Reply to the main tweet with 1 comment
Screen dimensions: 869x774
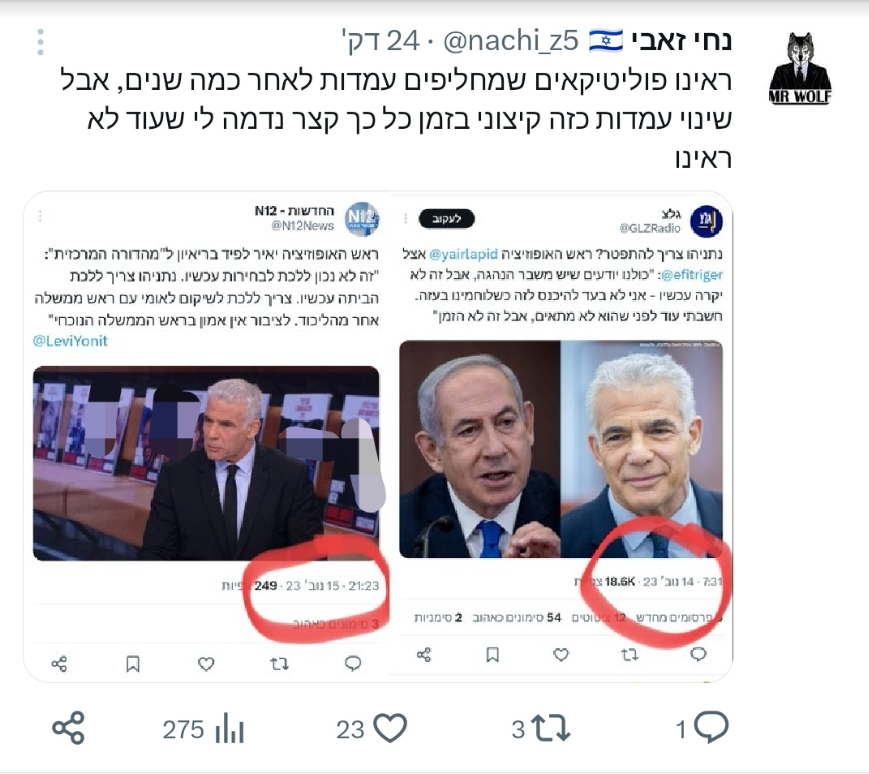pyautogui.click(x=702, y=728)
